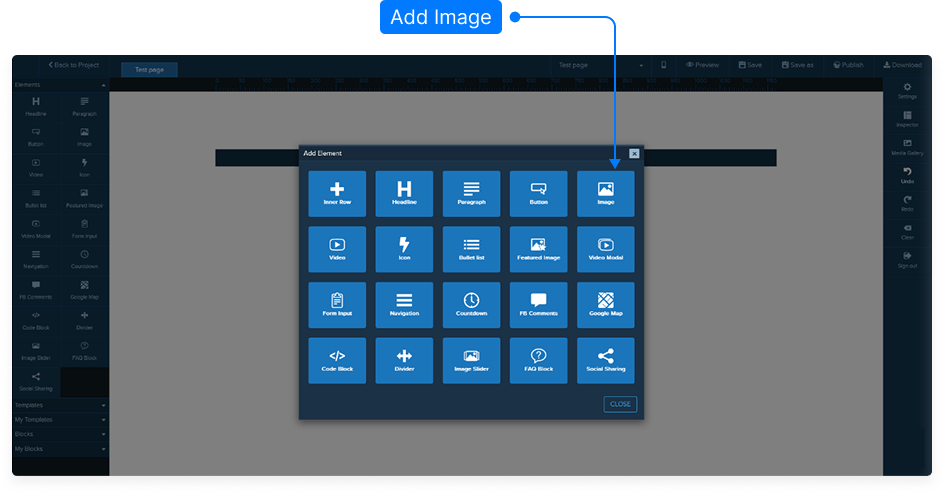Screen dimensions: 944x494
Task: Toggle mobile device view icon in top bar
Action: click(x=663, y=65)
